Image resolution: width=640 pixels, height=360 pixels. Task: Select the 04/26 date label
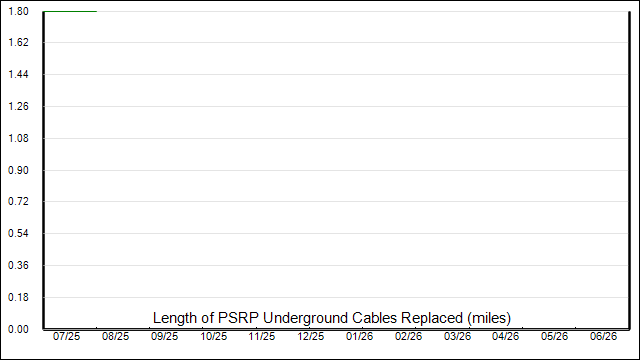(x=506, y=336)
